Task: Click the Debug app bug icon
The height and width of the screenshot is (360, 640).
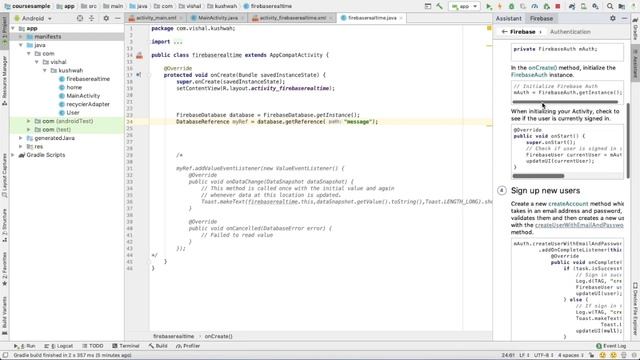Action: [x=511, y=7]
